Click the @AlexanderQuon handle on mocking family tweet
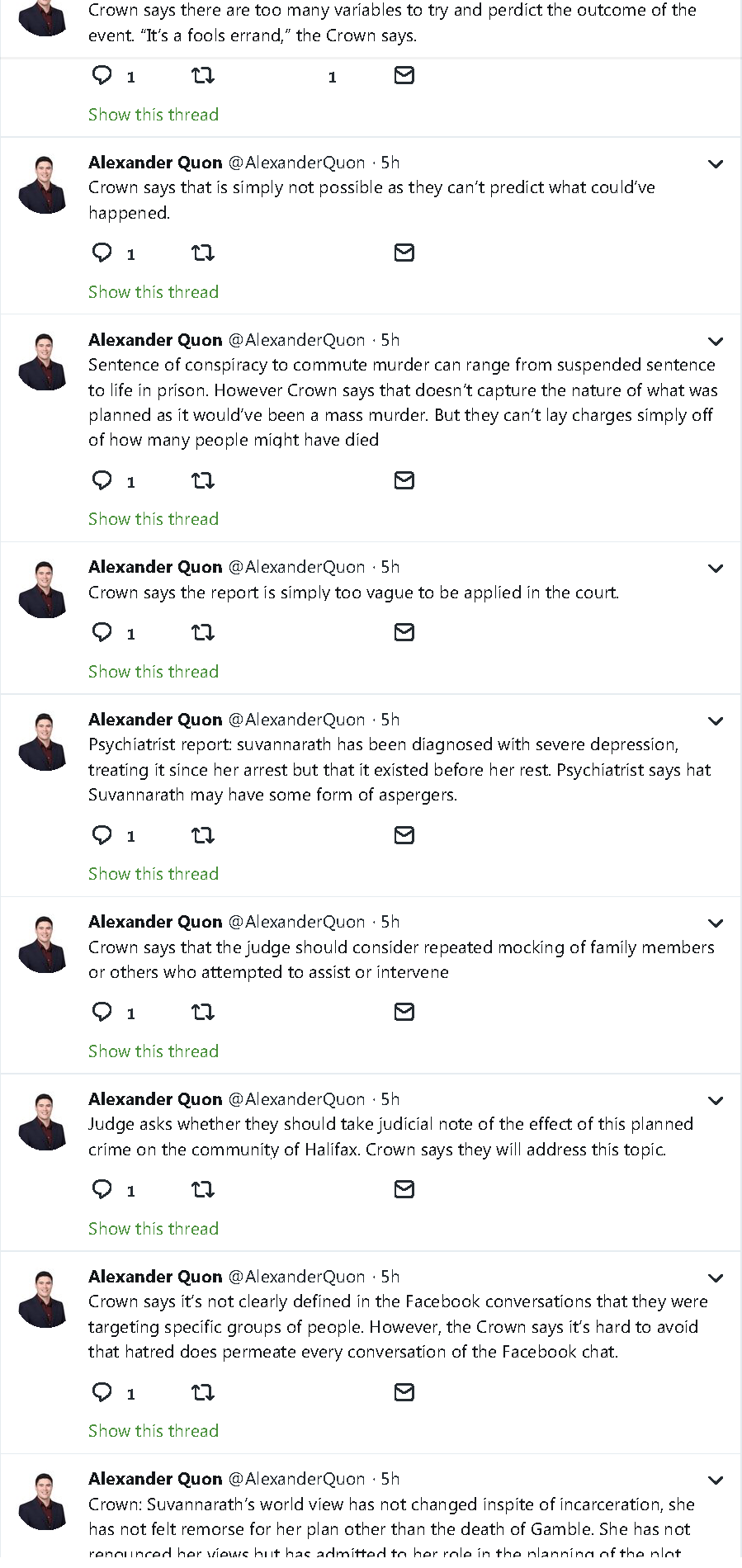This screenshot has width=742, height=1568. pyautogui.click(x=296, y=922)
